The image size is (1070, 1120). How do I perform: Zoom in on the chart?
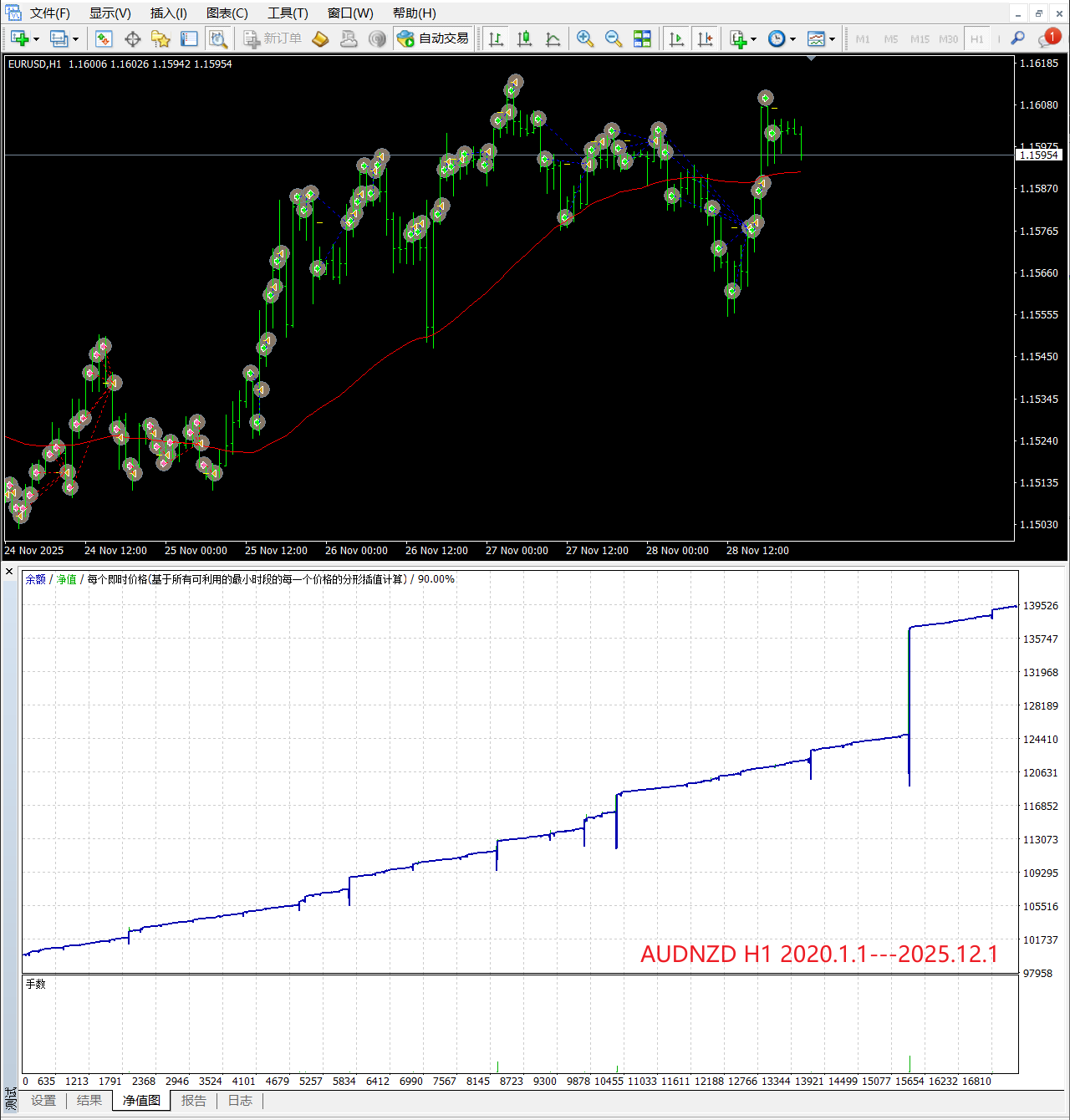click(585, 38)
